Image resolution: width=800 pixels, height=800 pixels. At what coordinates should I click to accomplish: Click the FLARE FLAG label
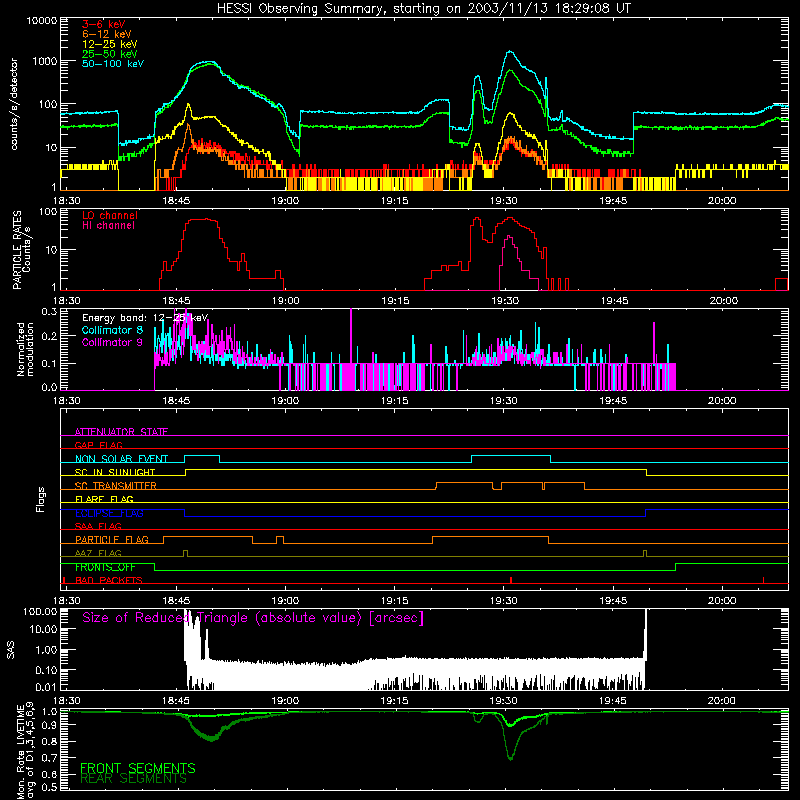pyautogui.click(x=104, y=499)
